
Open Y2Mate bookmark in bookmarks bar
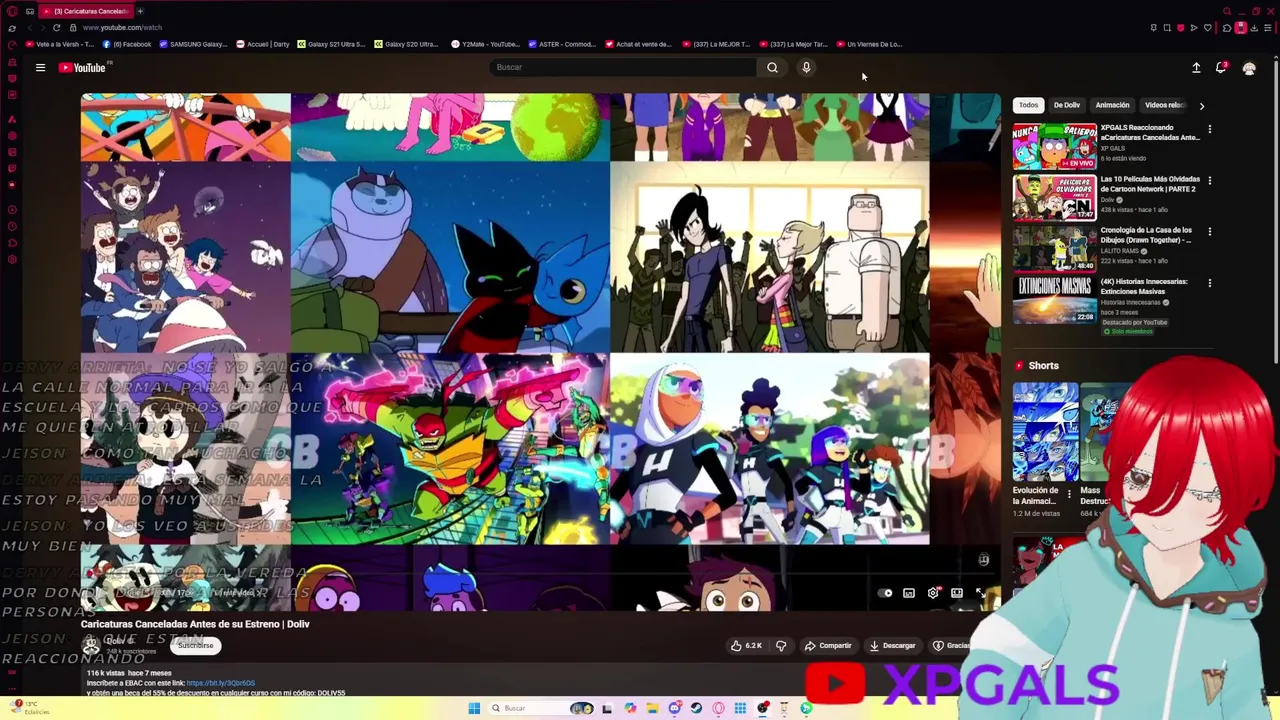pos(486,44)
